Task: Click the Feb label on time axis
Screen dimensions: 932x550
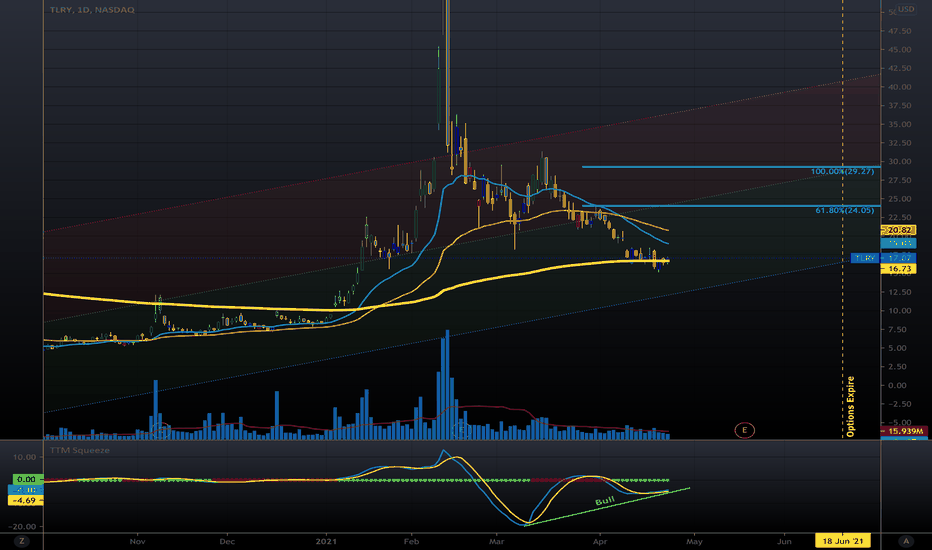Action: pyautogui.click(x=411, y=542)
